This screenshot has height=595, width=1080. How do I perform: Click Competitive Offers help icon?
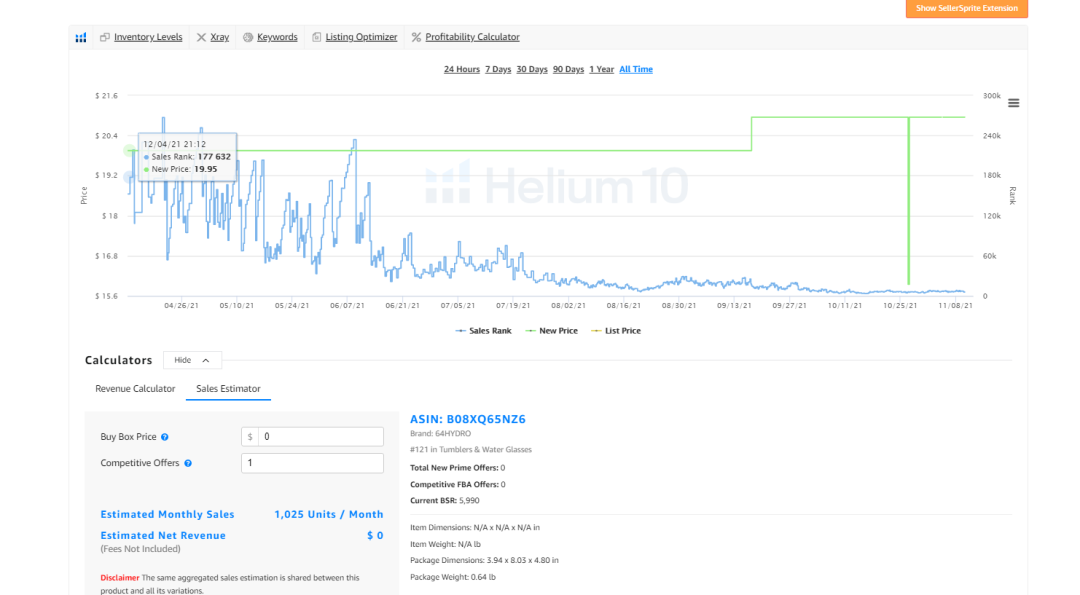[x=188, y=463]
